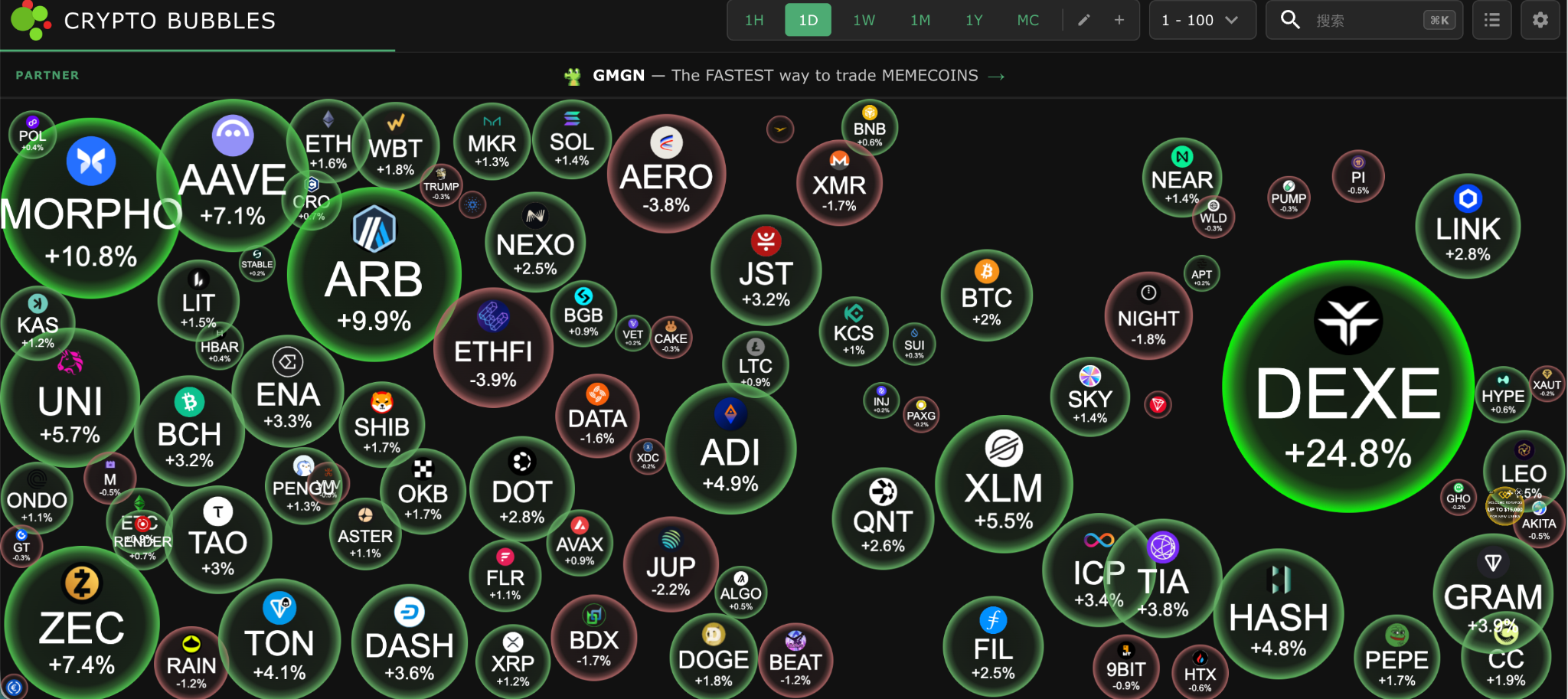Select the TON bubble

[279, 639]
